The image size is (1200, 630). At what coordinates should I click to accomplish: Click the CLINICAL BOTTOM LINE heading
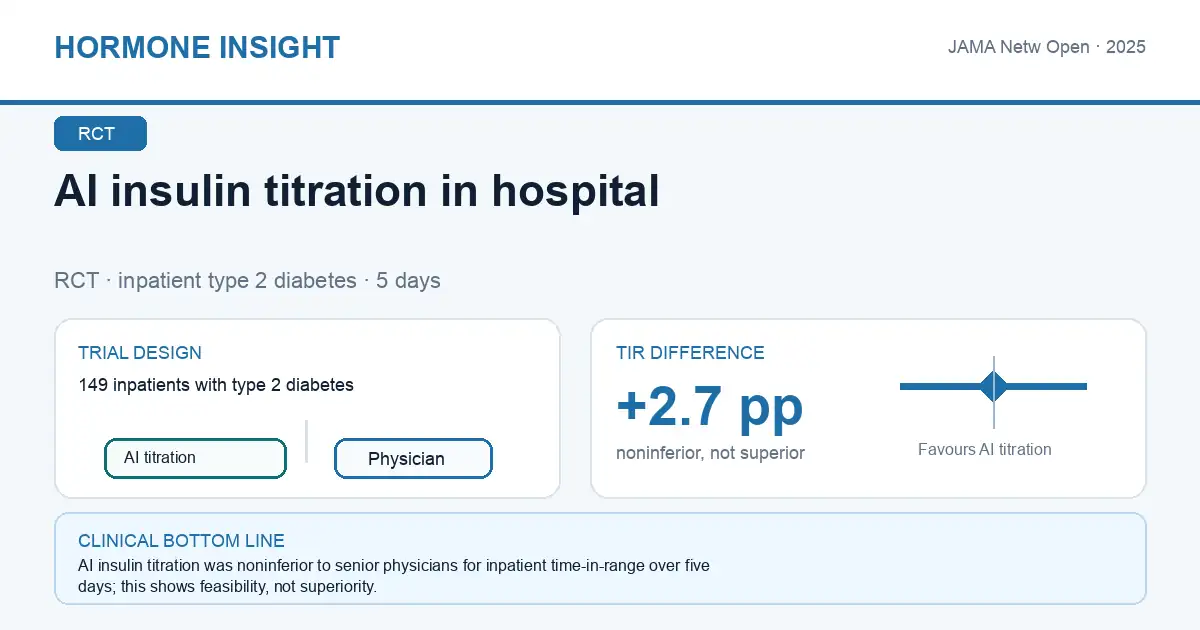180,541
